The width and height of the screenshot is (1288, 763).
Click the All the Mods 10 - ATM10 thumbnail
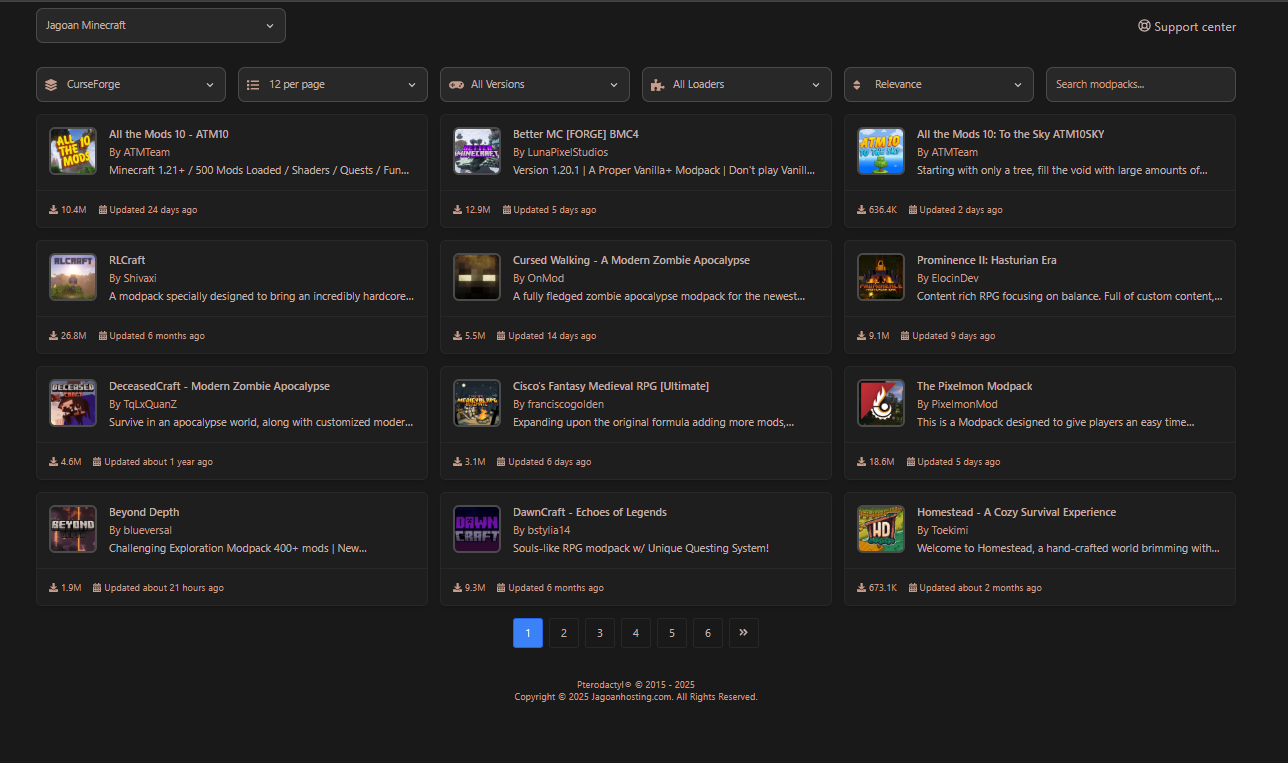click(73, 151)
